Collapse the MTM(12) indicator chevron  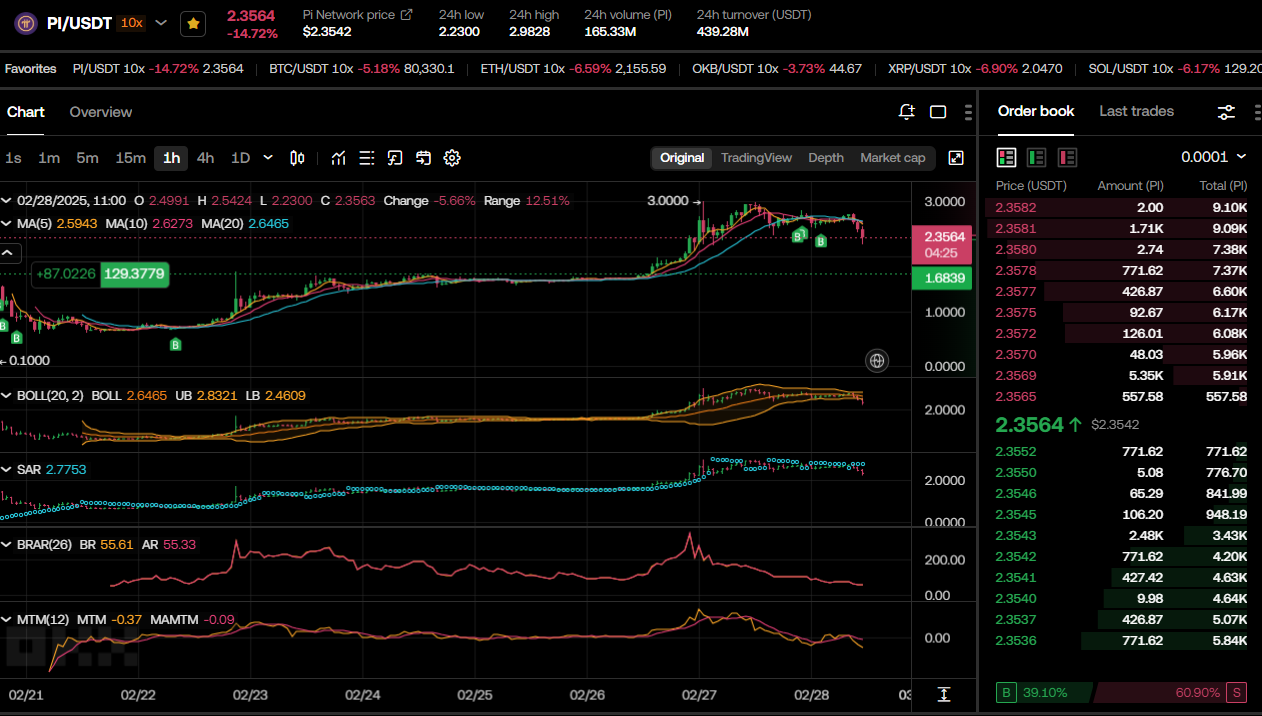pos(7,620)
